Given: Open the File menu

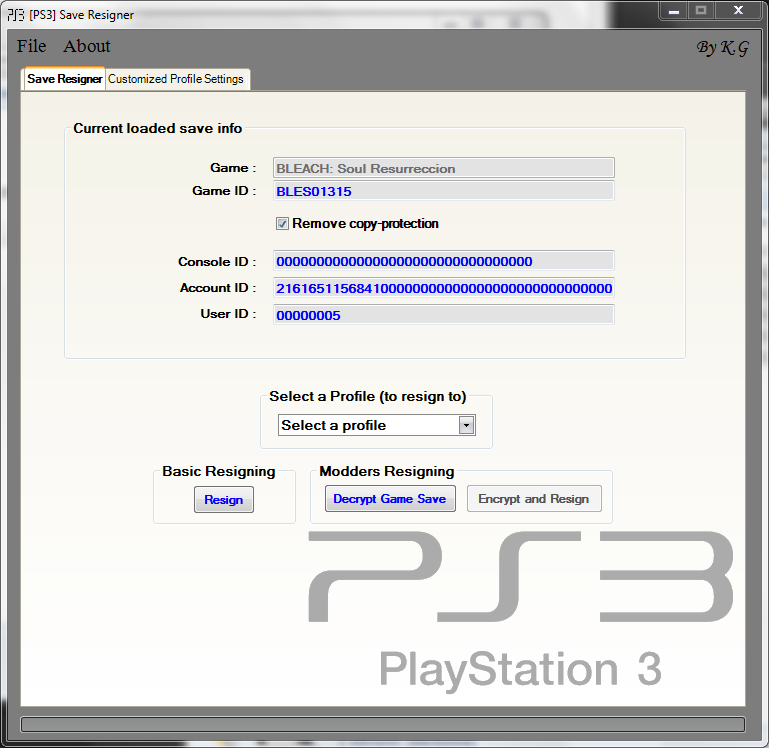Looking at the screenshot, I should [31, 46].
